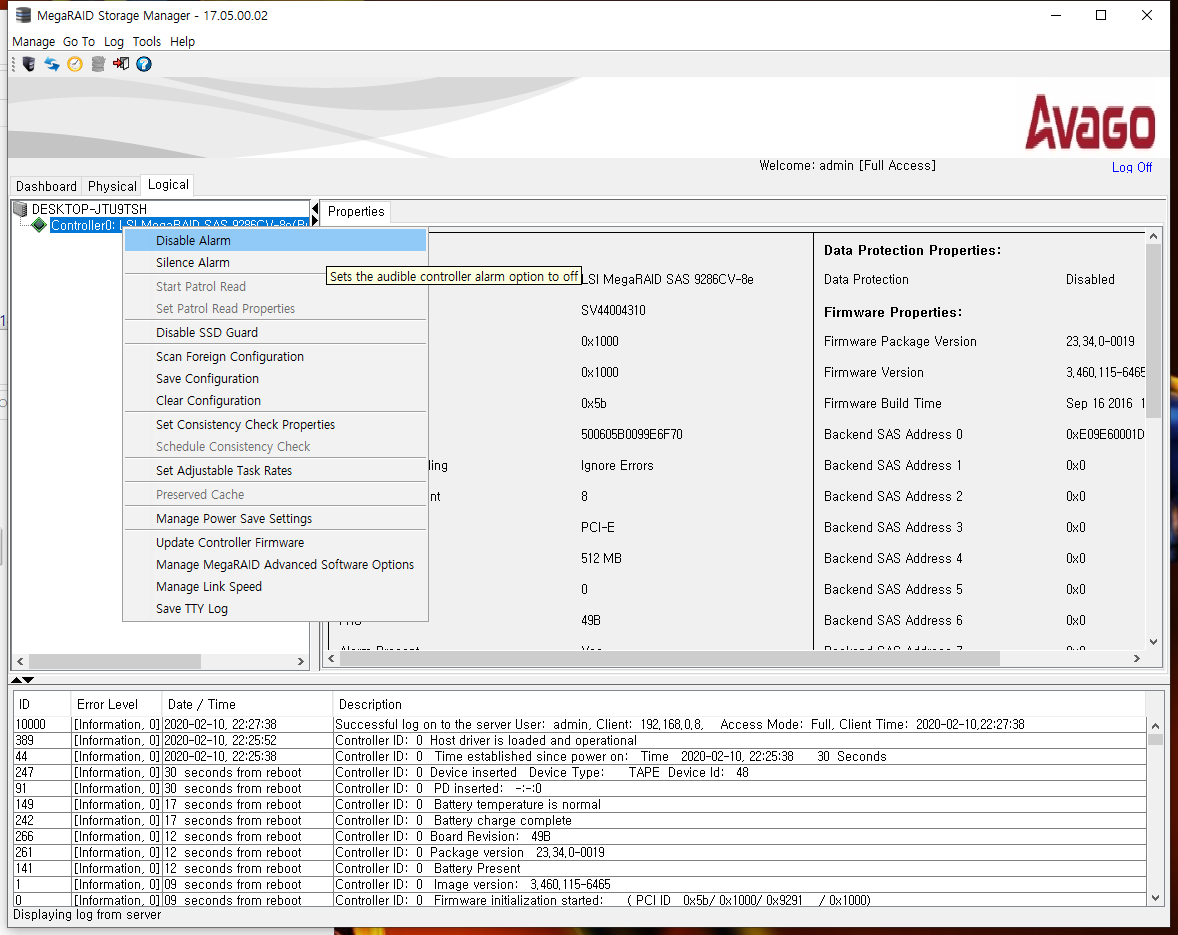This screenshot has width=1178, height=935.
Task: Choose Save TTY Log entry
Action: tap(276, 608)
